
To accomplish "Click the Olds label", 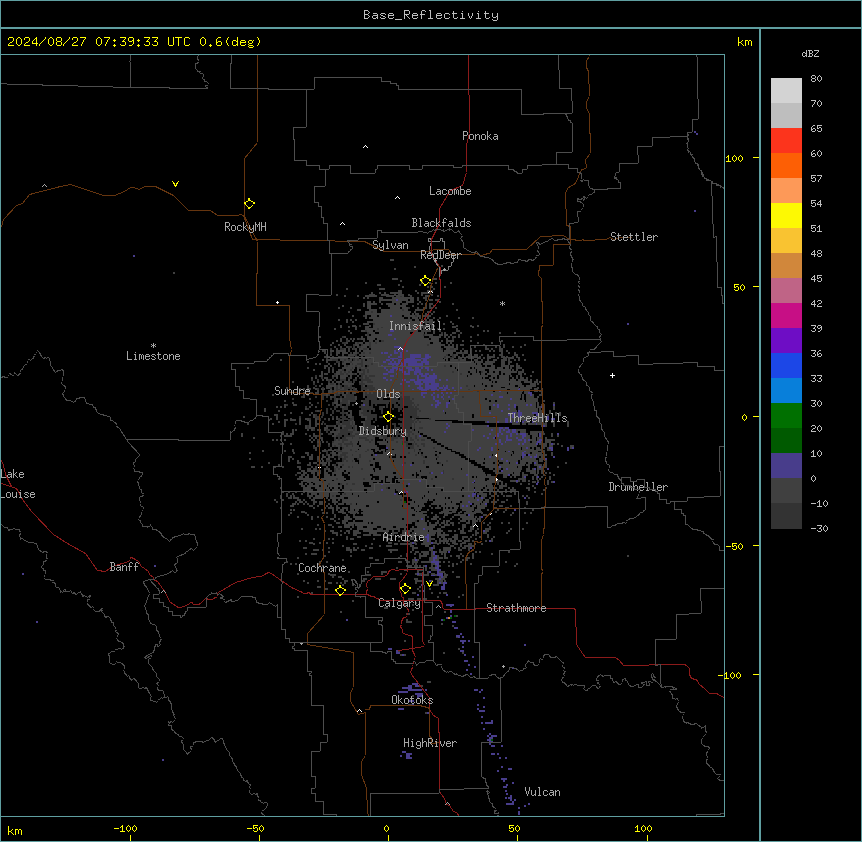I will pyautogui.click(x=388, y=394).
